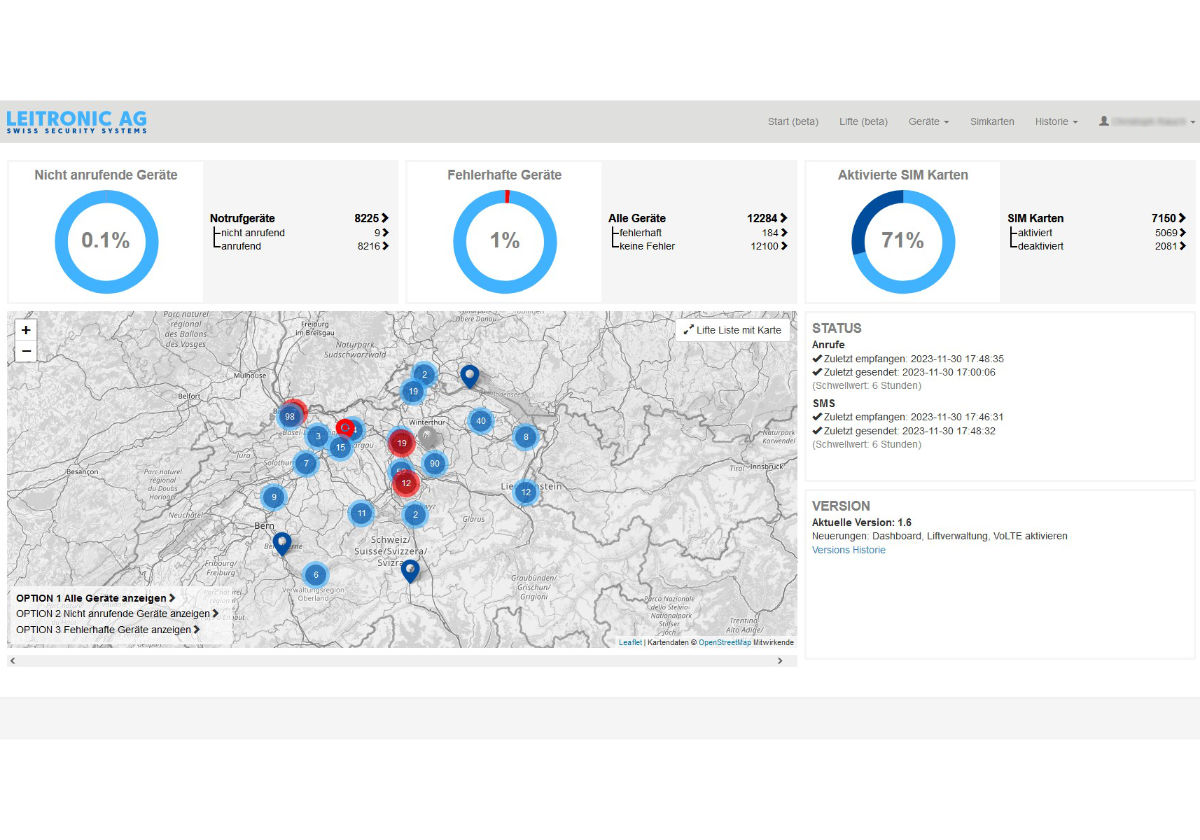The width and height of the screenshot is (1200, 840).
Task: Click the 0.1% donut chart
Action: (106, 241)
